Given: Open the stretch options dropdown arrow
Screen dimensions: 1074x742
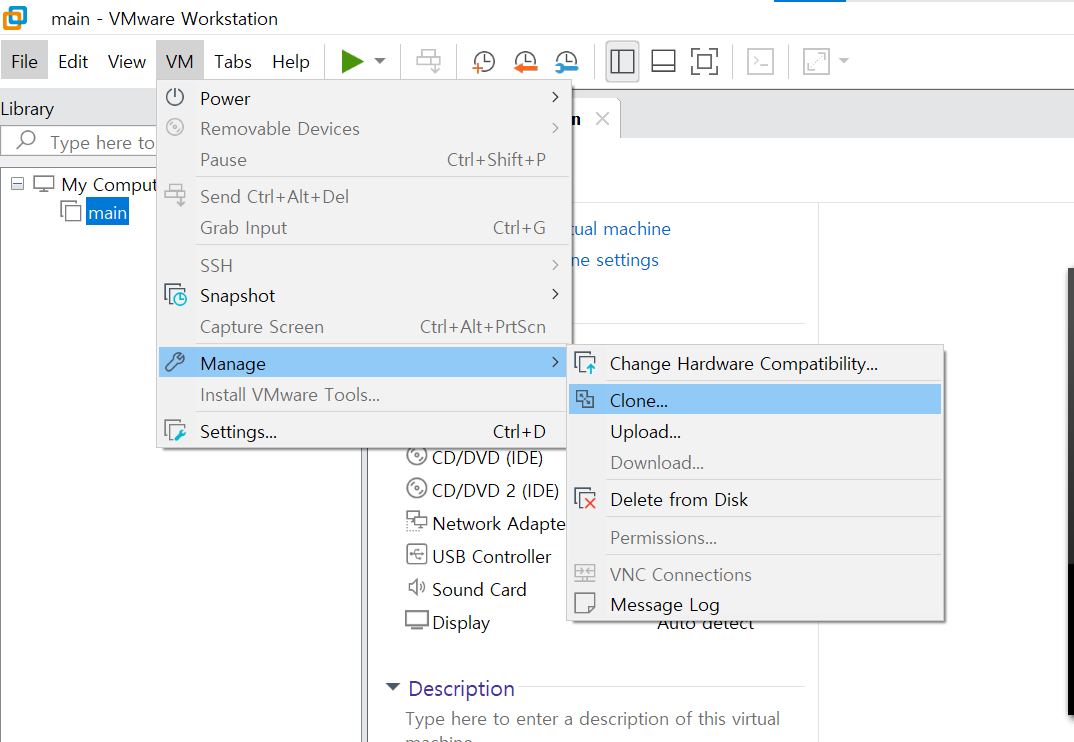Looking at the screenshot, I should 844,61.
